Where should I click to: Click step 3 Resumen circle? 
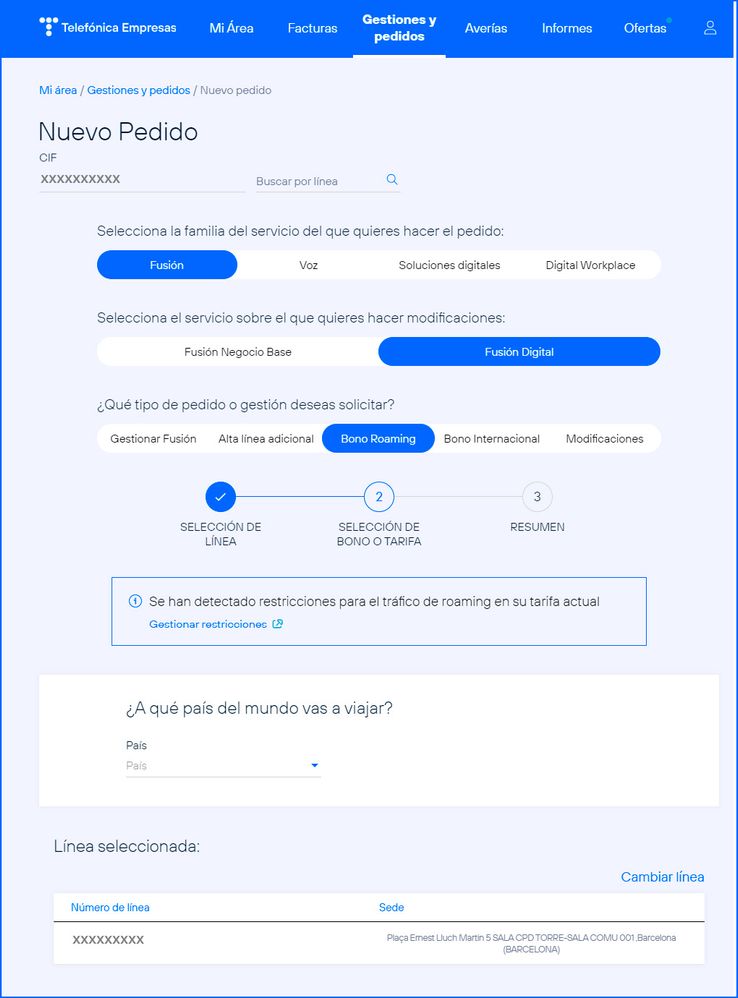click(x=537, y=496)
